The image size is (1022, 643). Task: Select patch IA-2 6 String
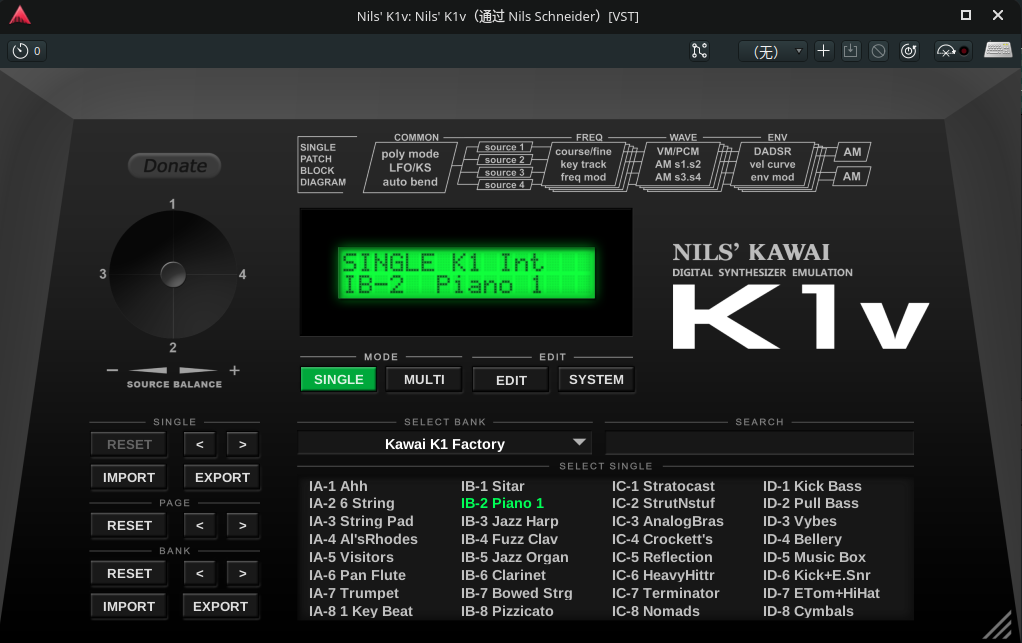[x=351, y=503]
